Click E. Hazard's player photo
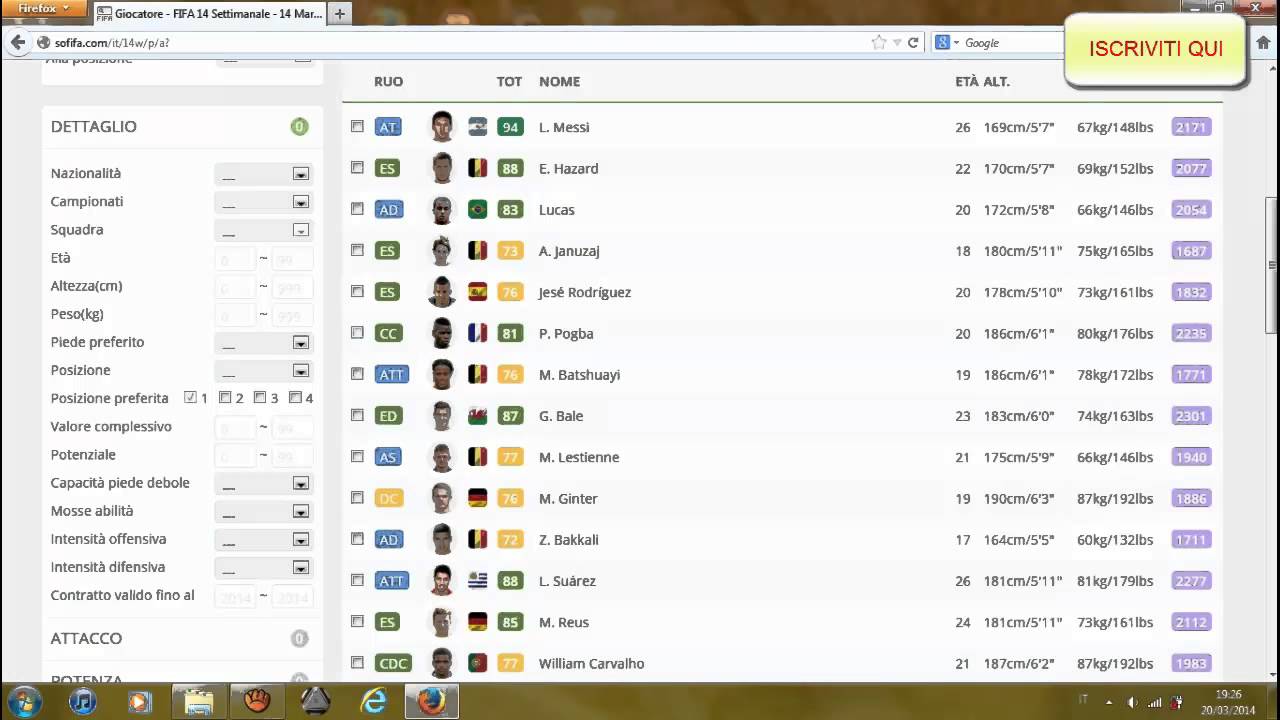 coord(442,168)
